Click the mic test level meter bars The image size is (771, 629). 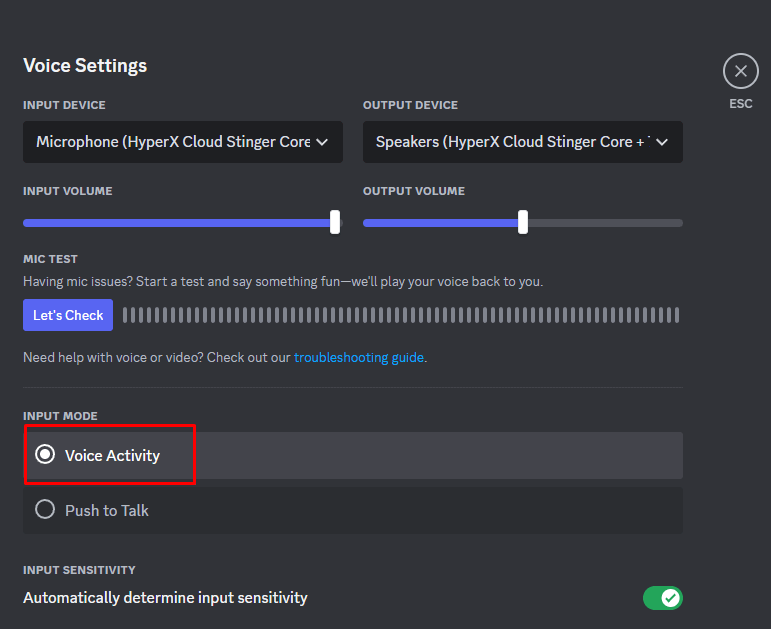click(400, 315)
